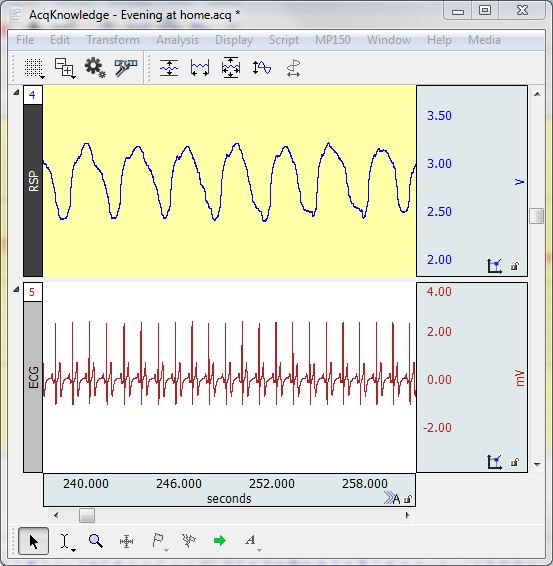553x566 pixels.
Task: Open the Transform menu
Action: tap(113, 40)
